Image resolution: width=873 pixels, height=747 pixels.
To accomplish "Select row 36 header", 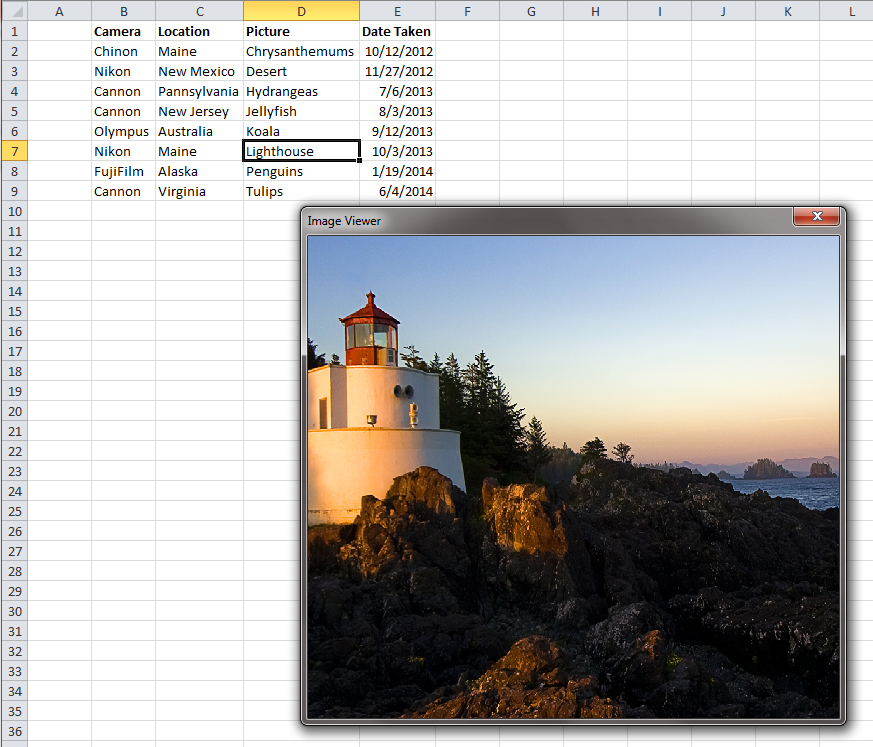I will click(x=14, y=731).
